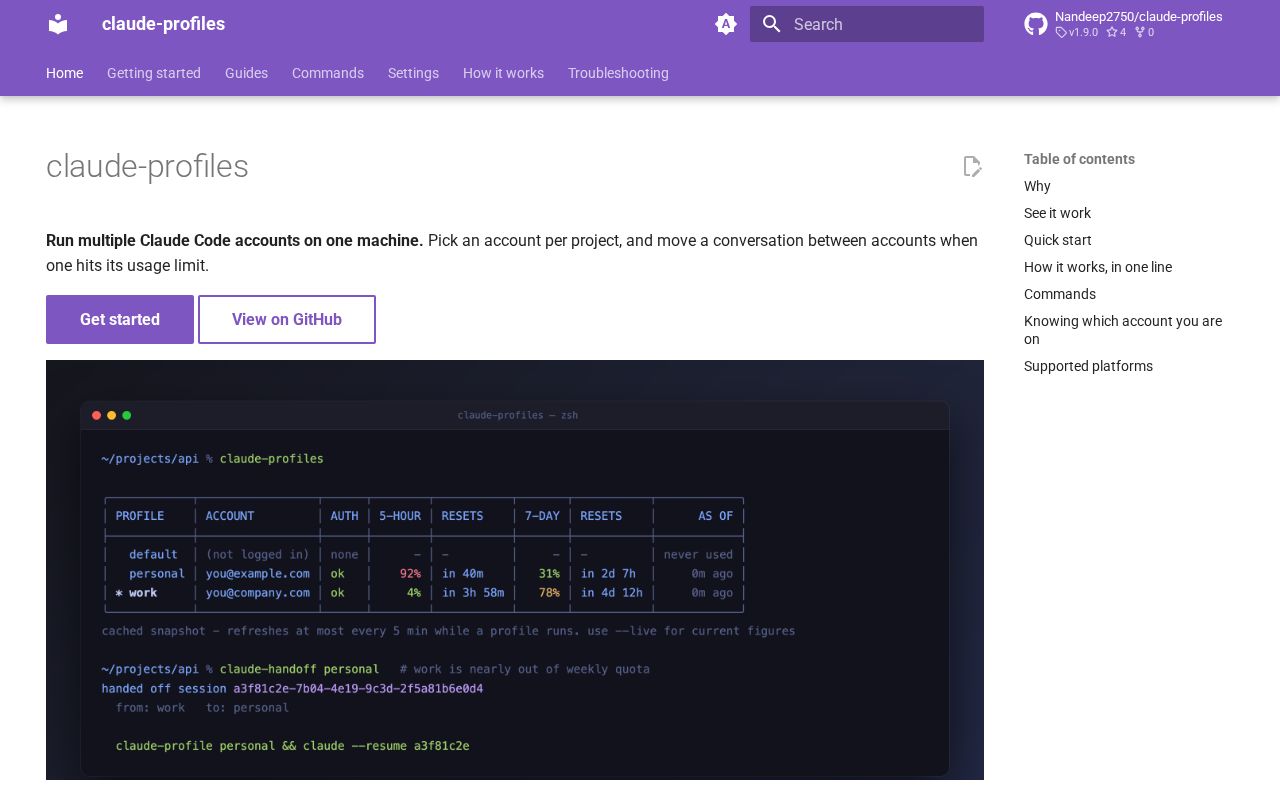The image size is (1280, 800).
Task: Click the stars count icon
Action: click(1111, 32)
